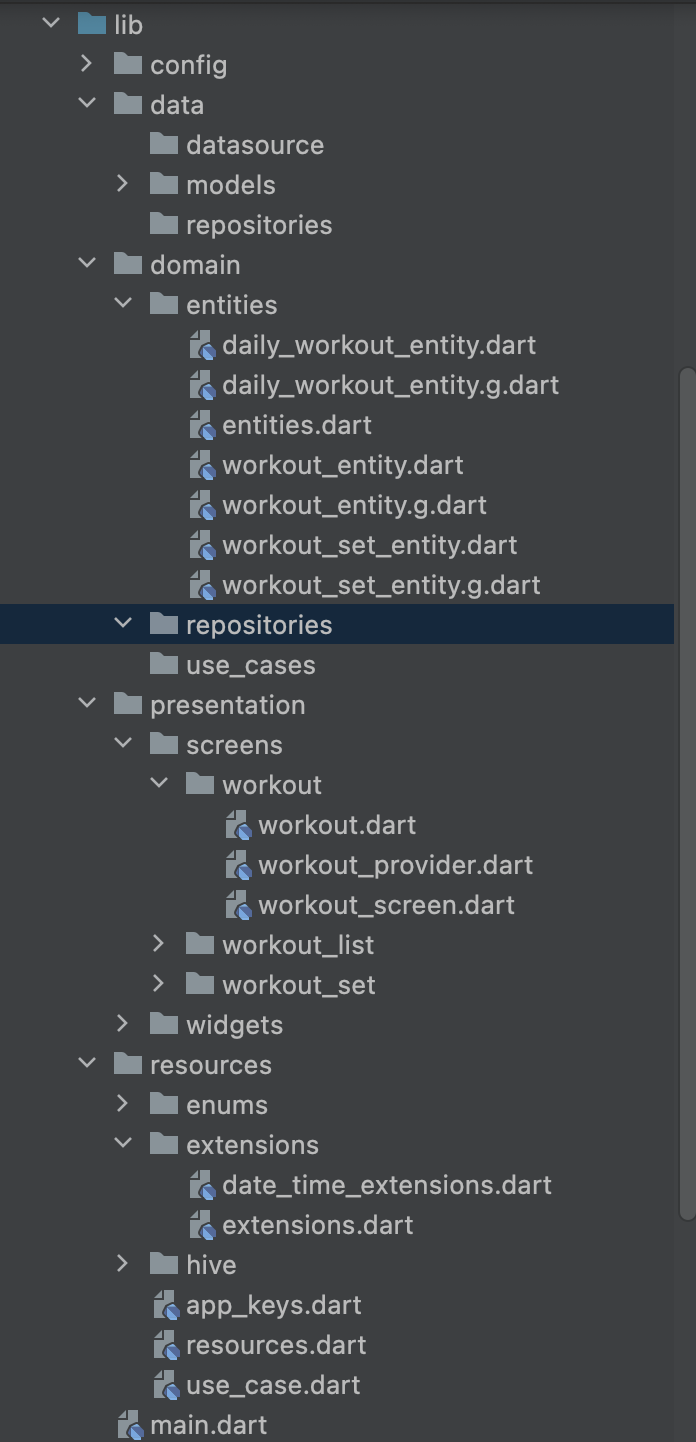
Task: Expand the widgets folder
Action: click(123, 1025)
